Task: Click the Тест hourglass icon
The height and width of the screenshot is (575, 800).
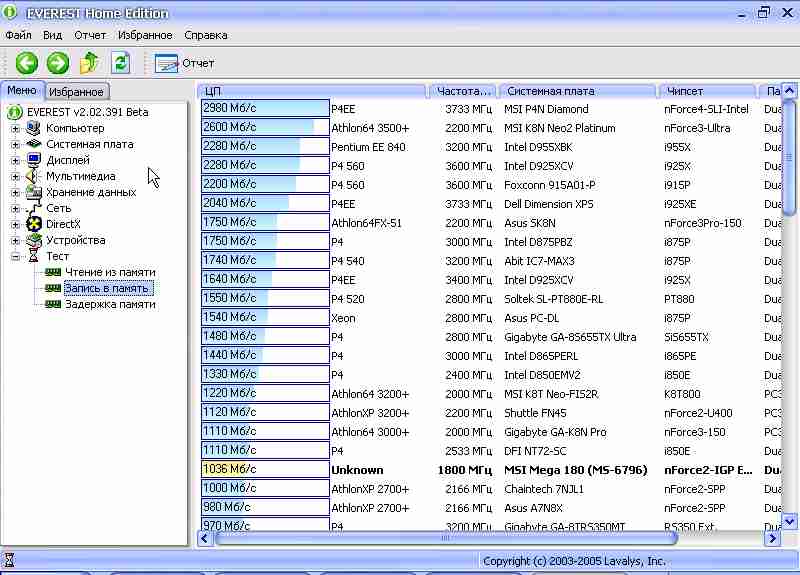Action: (34, 256)
